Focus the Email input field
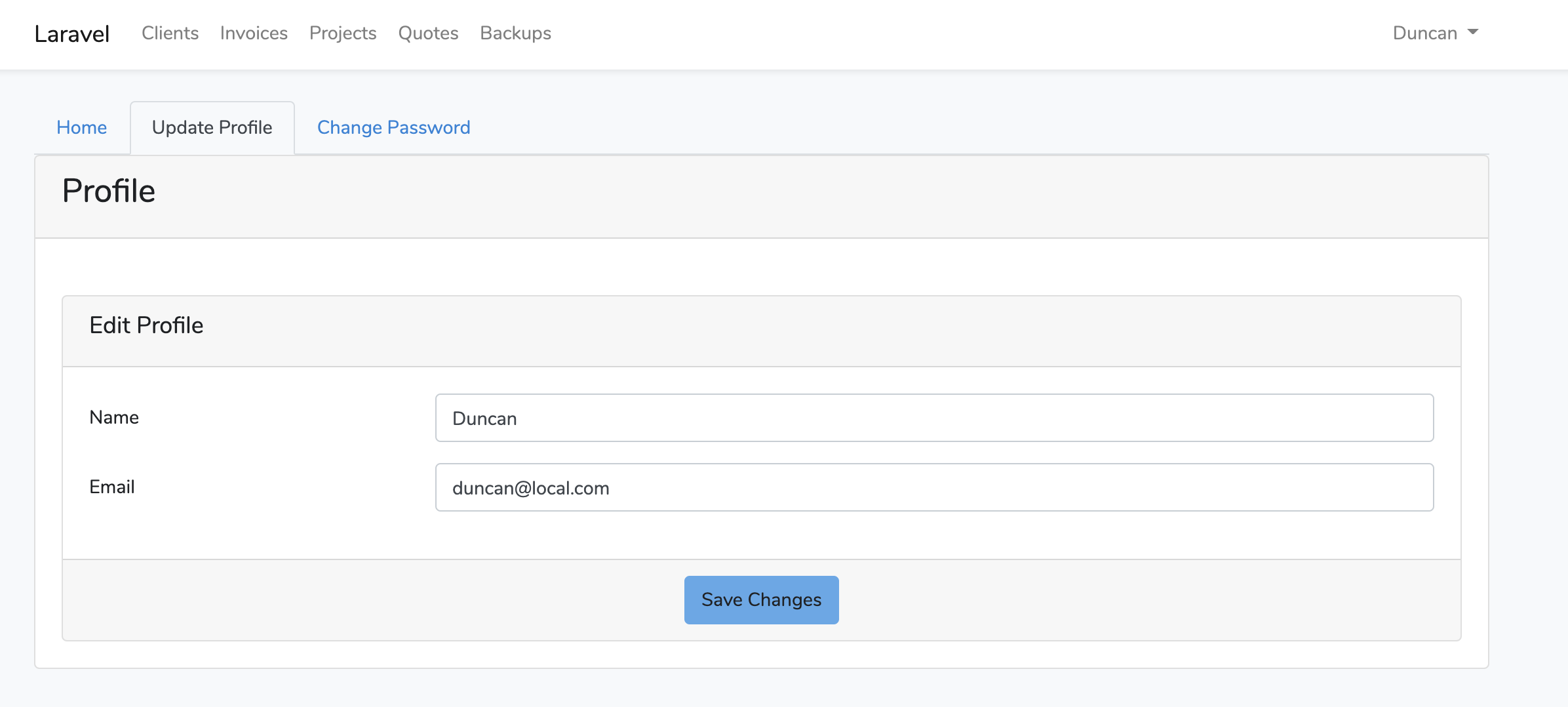Image resolution: width=1568 pixels, height=707 pixels. (x=934, y=487)
